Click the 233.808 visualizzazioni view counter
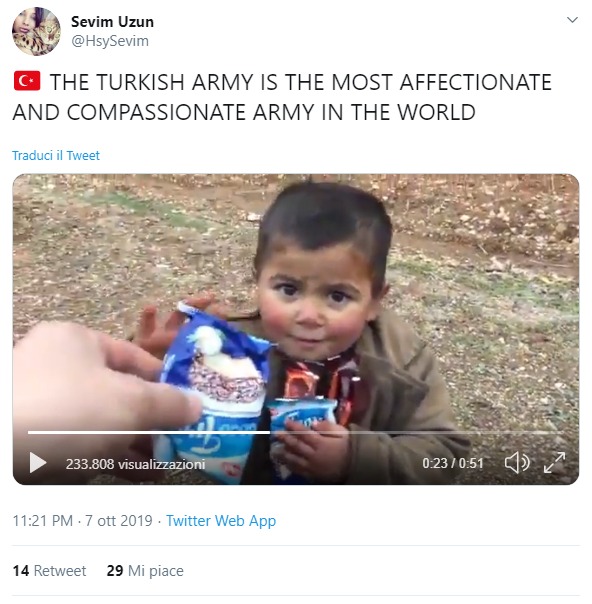The image size is (592, 604). point(135,464)
